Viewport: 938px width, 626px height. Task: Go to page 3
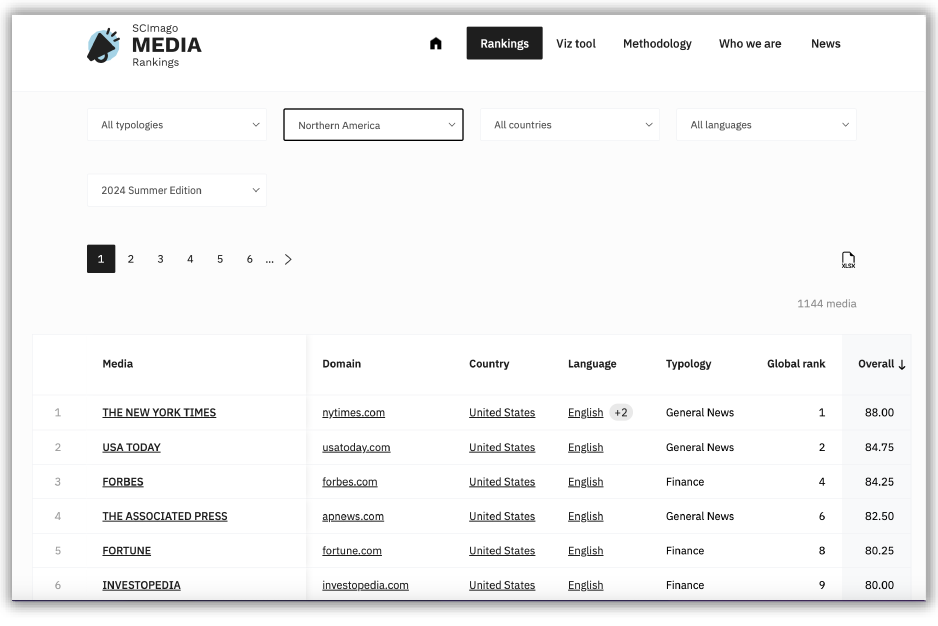160,259
